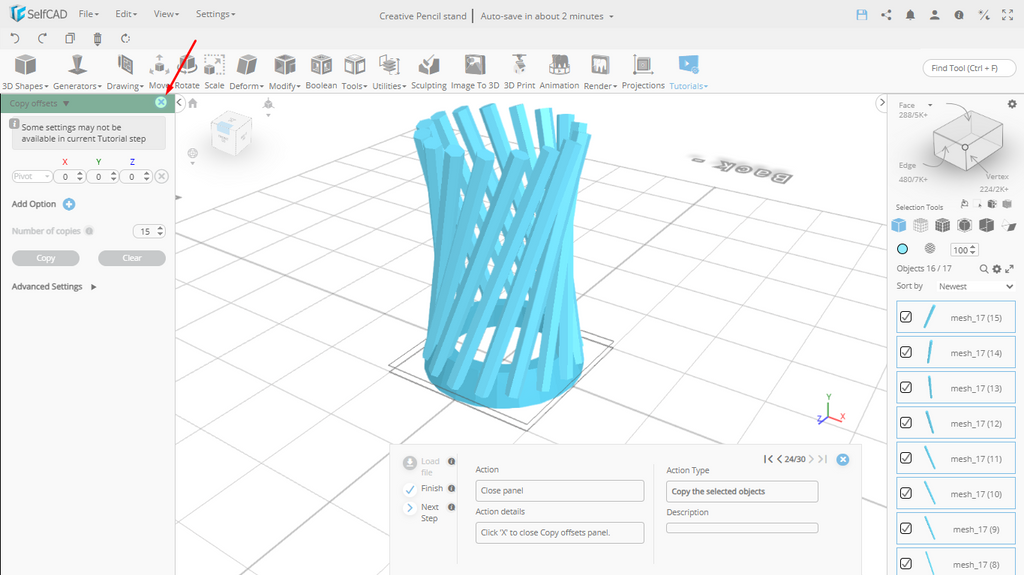Open the Auto-save options dropdown arrow

(611, 16)
